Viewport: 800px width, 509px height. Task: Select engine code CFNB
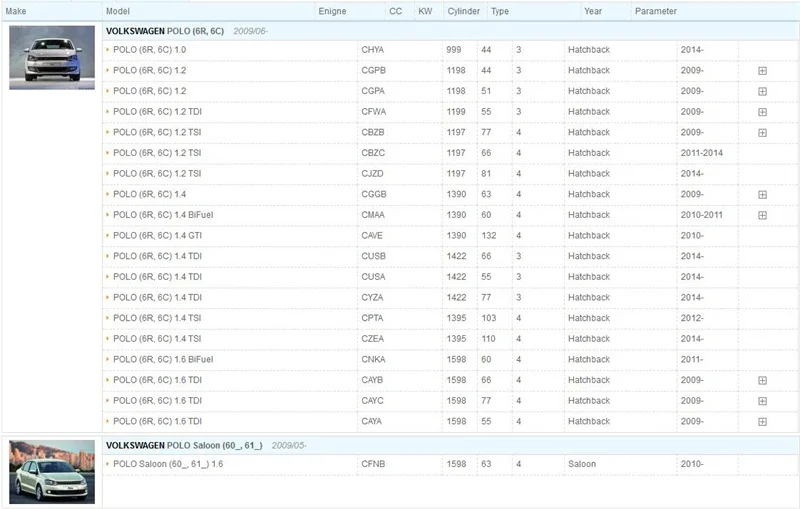click(373, 464)
